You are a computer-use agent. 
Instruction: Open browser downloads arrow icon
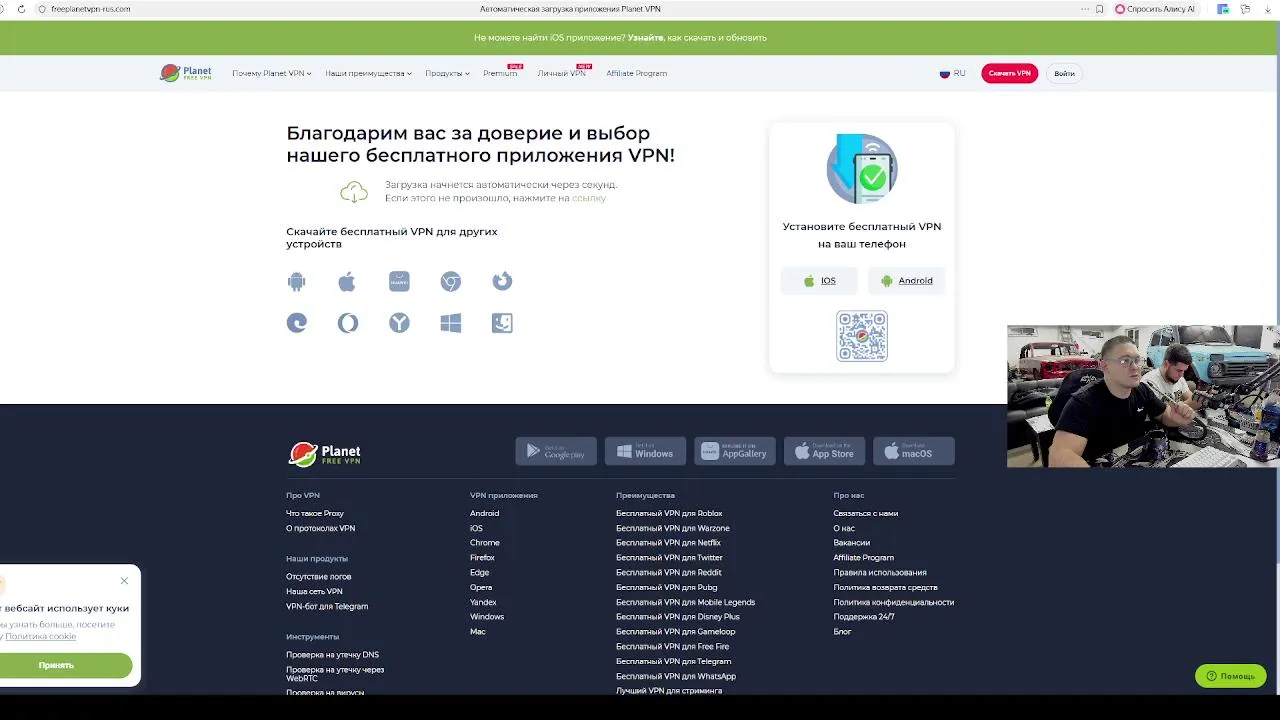[x=1267, y=9]
